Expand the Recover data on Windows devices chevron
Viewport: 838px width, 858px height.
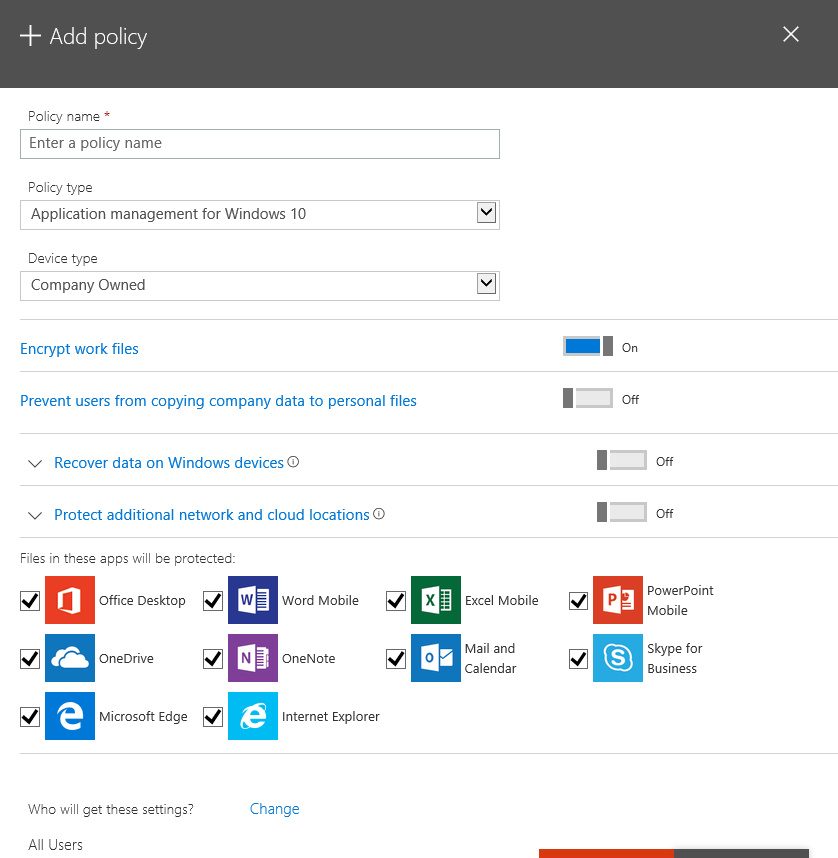[x=35, y=463]
